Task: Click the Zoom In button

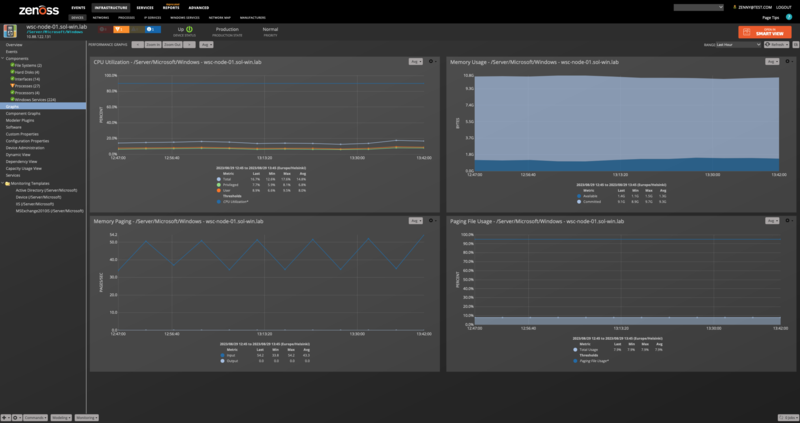Action: (x=153, y=45)
